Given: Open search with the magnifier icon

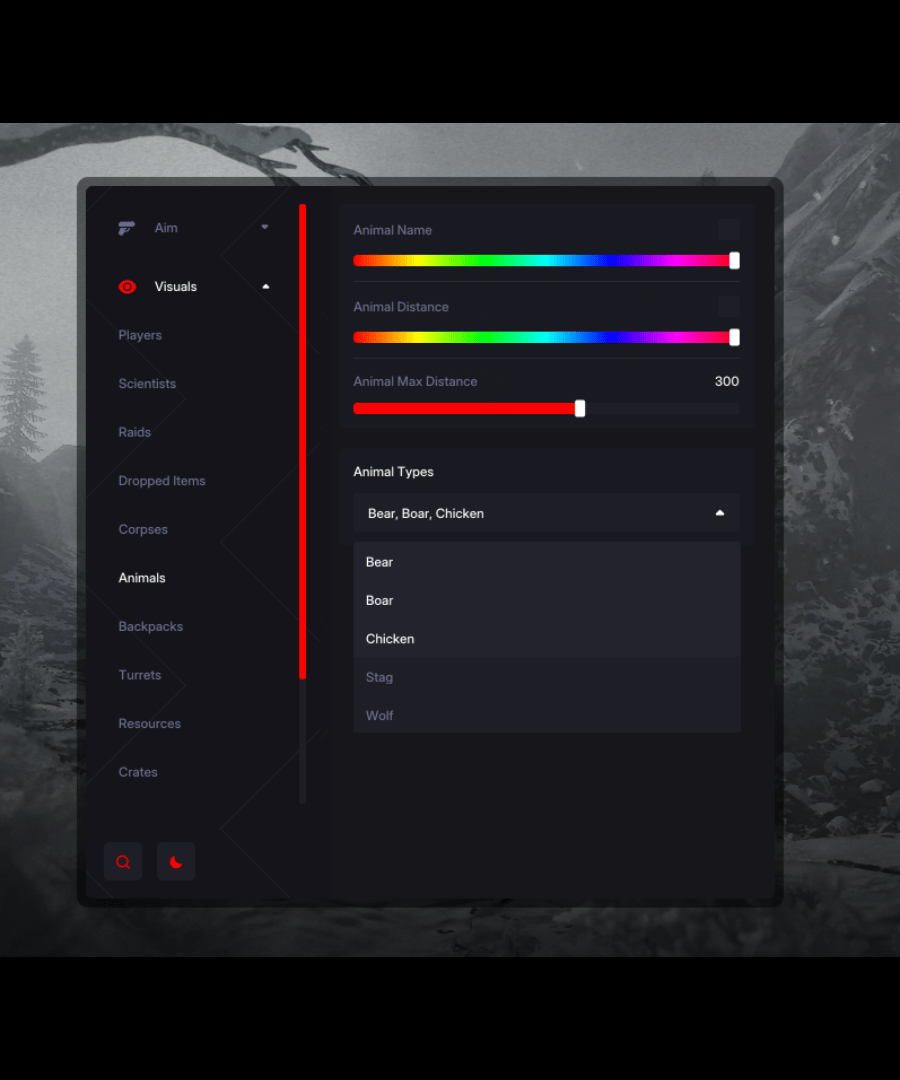Looking at the screenshot, I should click(x=123, y=862).
